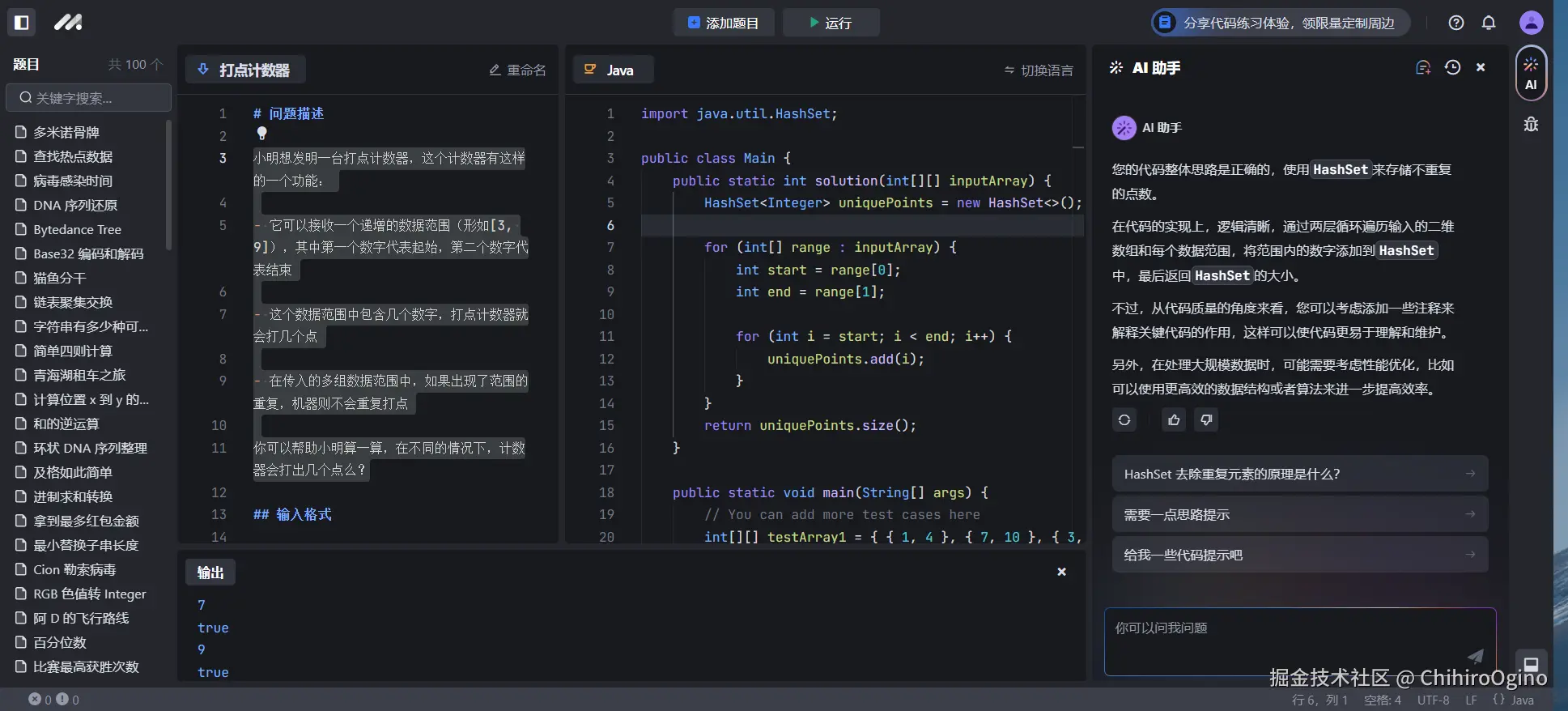The image size is (1568, 711).
Task: Click the problem list scrollbar
Action: pos(168,185)
